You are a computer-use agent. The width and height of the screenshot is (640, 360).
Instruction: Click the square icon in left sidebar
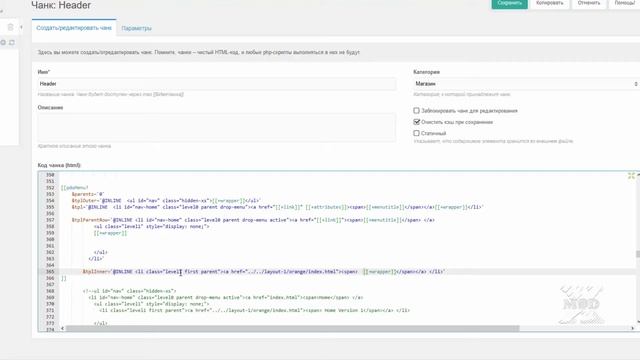click(12, 42)
